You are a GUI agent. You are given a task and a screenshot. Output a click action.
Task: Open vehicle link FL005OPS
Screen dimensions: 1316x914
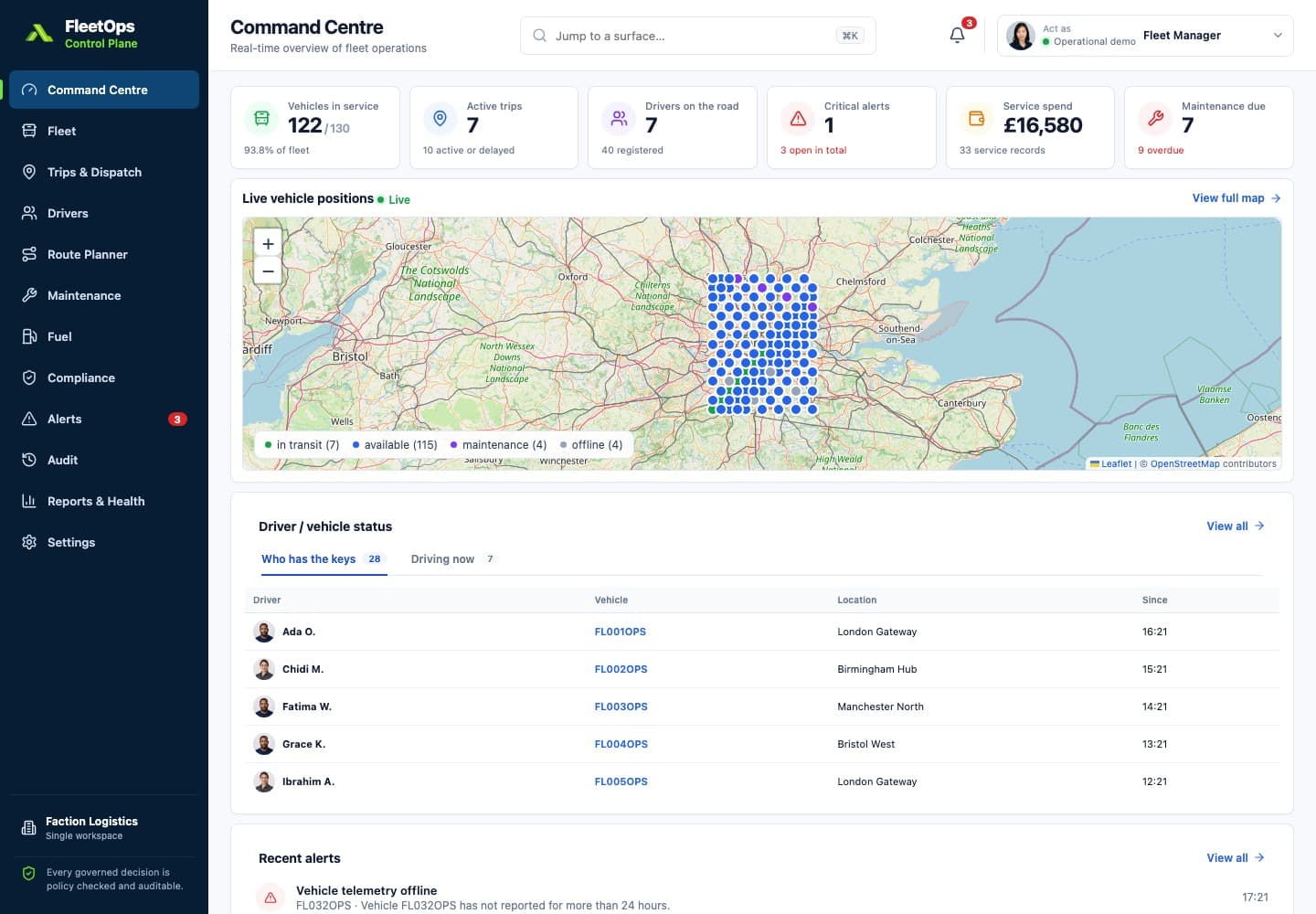(621, 781)
